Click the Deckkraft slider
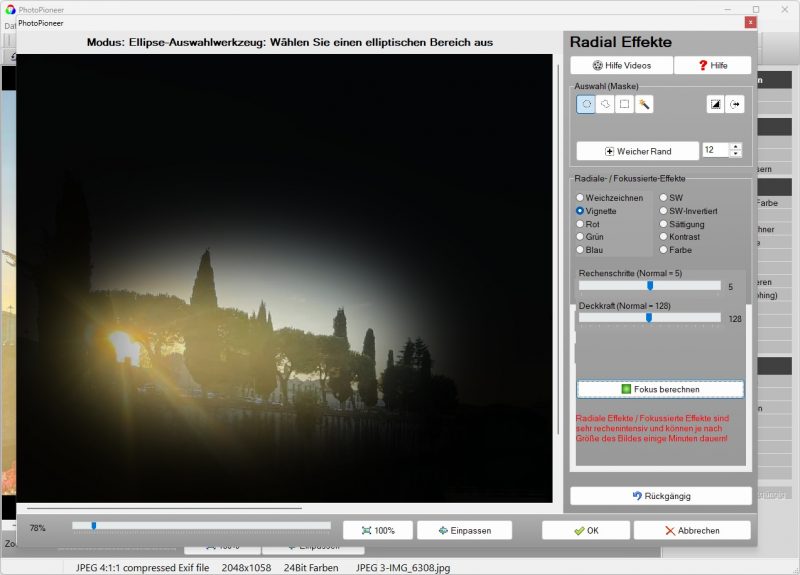This screenshot has width=800, height=575. pyautogui.click(x=649, y=318)
